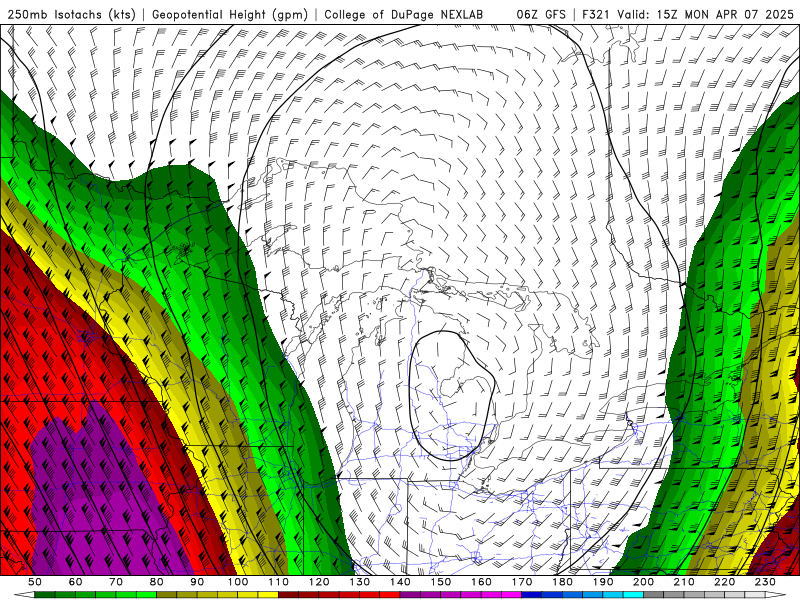
Task: Click the 110 kts legend label
Action: point(279,582)
